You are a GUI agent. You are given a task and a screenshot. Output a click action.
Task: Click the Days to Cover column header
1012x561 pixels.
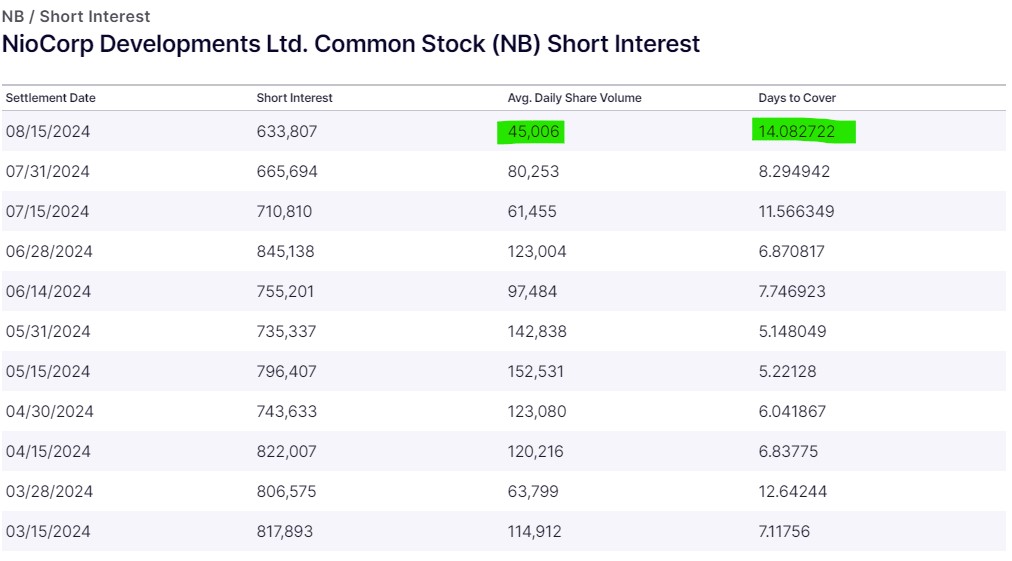pos(797,98)
